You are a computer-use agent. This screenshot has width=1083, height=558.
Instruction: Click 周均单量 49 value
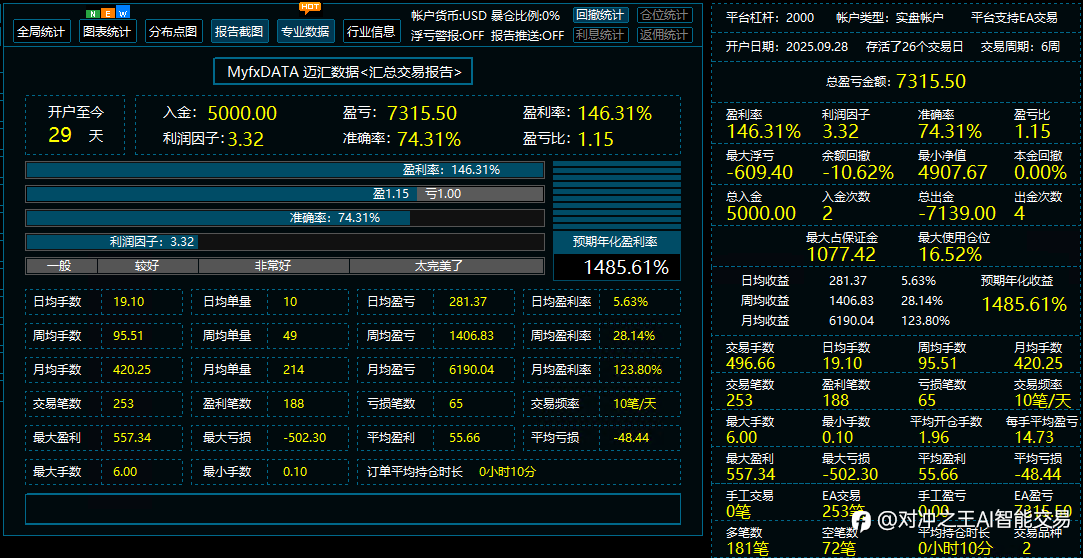290,336
